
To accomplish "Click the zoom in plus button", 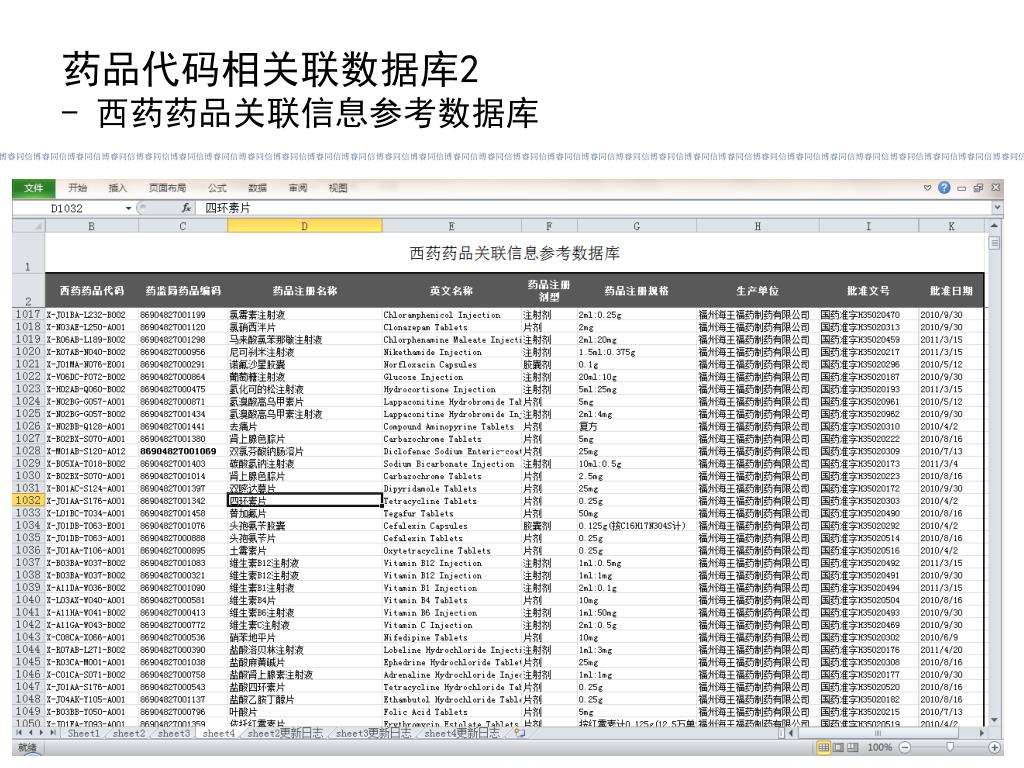I will point(995,747).
